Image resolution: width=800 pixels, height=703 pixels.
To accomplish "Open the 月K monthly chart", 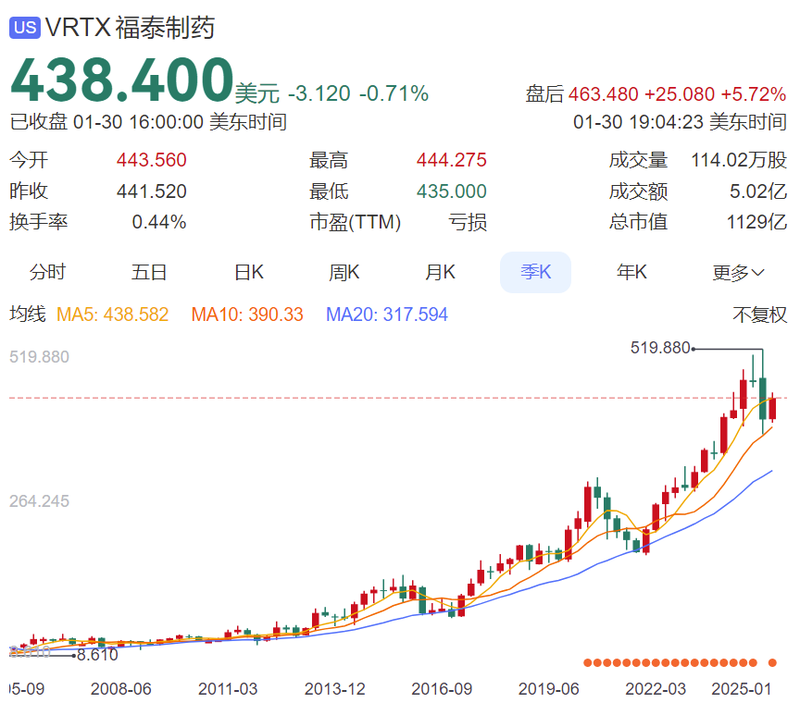I will coord(440,272).
